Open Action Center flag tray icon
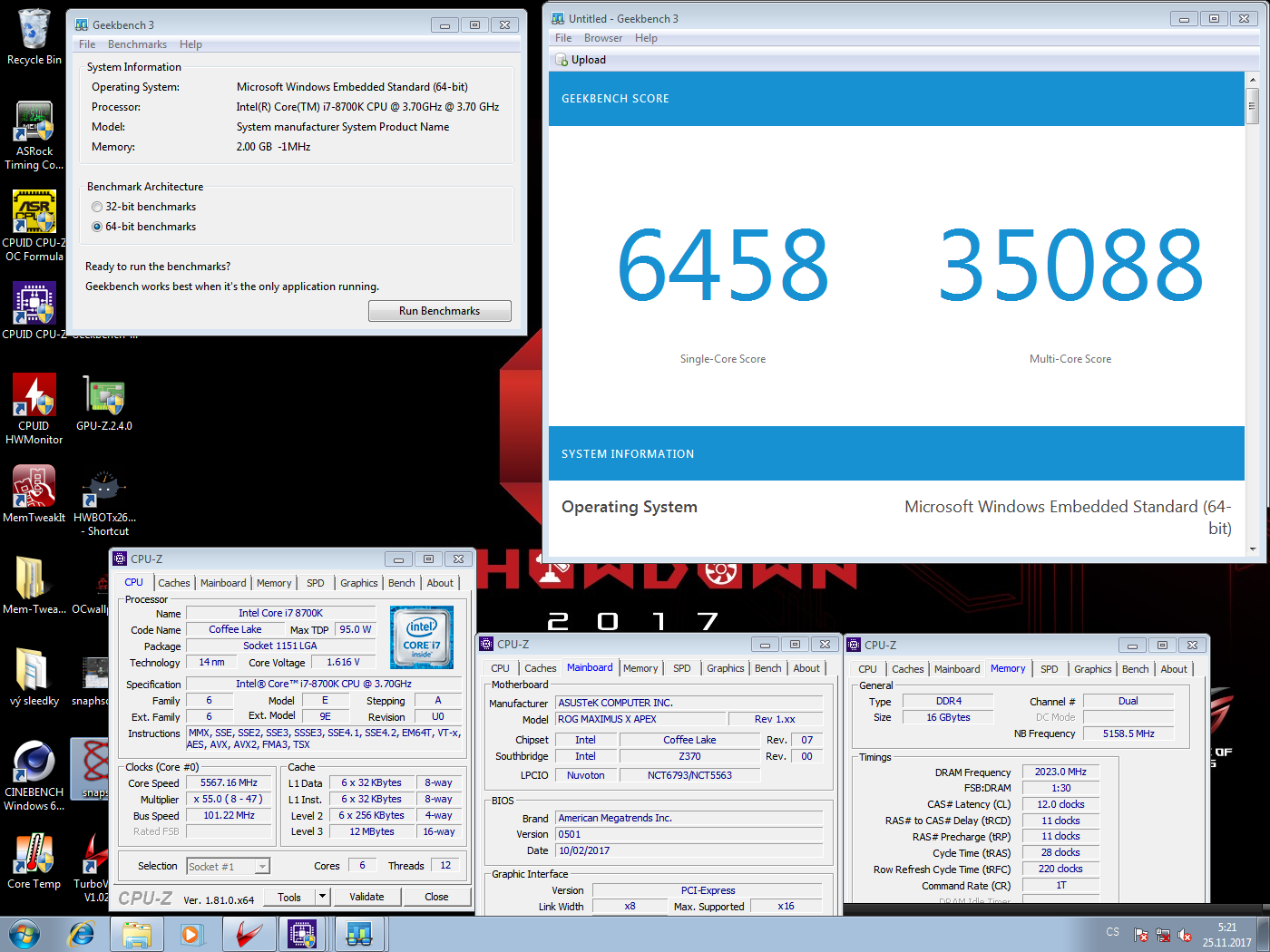Viewport: 1270px width, 952px height. pos(1141,935)
